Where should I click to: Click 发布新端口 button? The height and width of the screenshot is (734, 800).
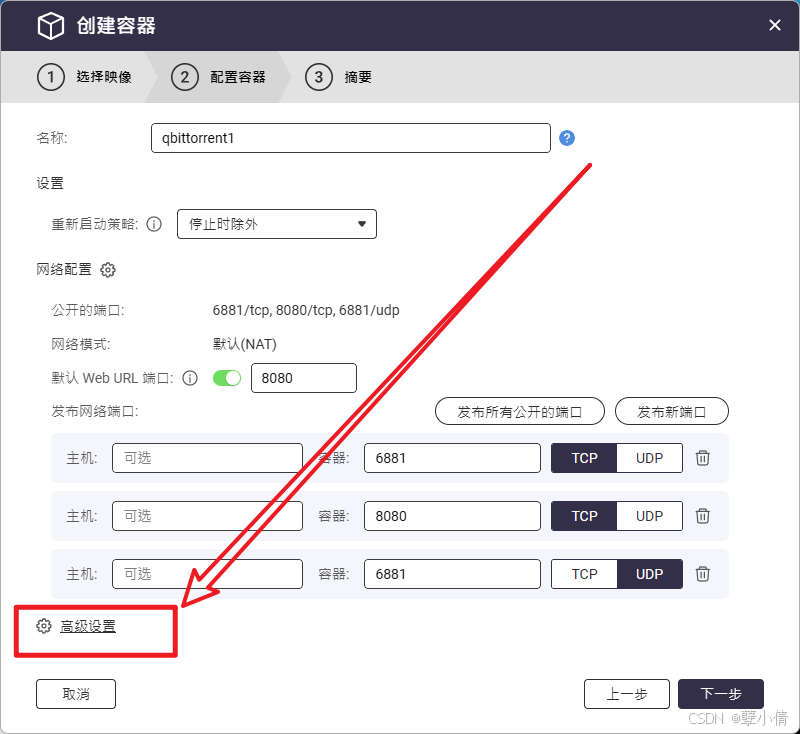[672, 412]
